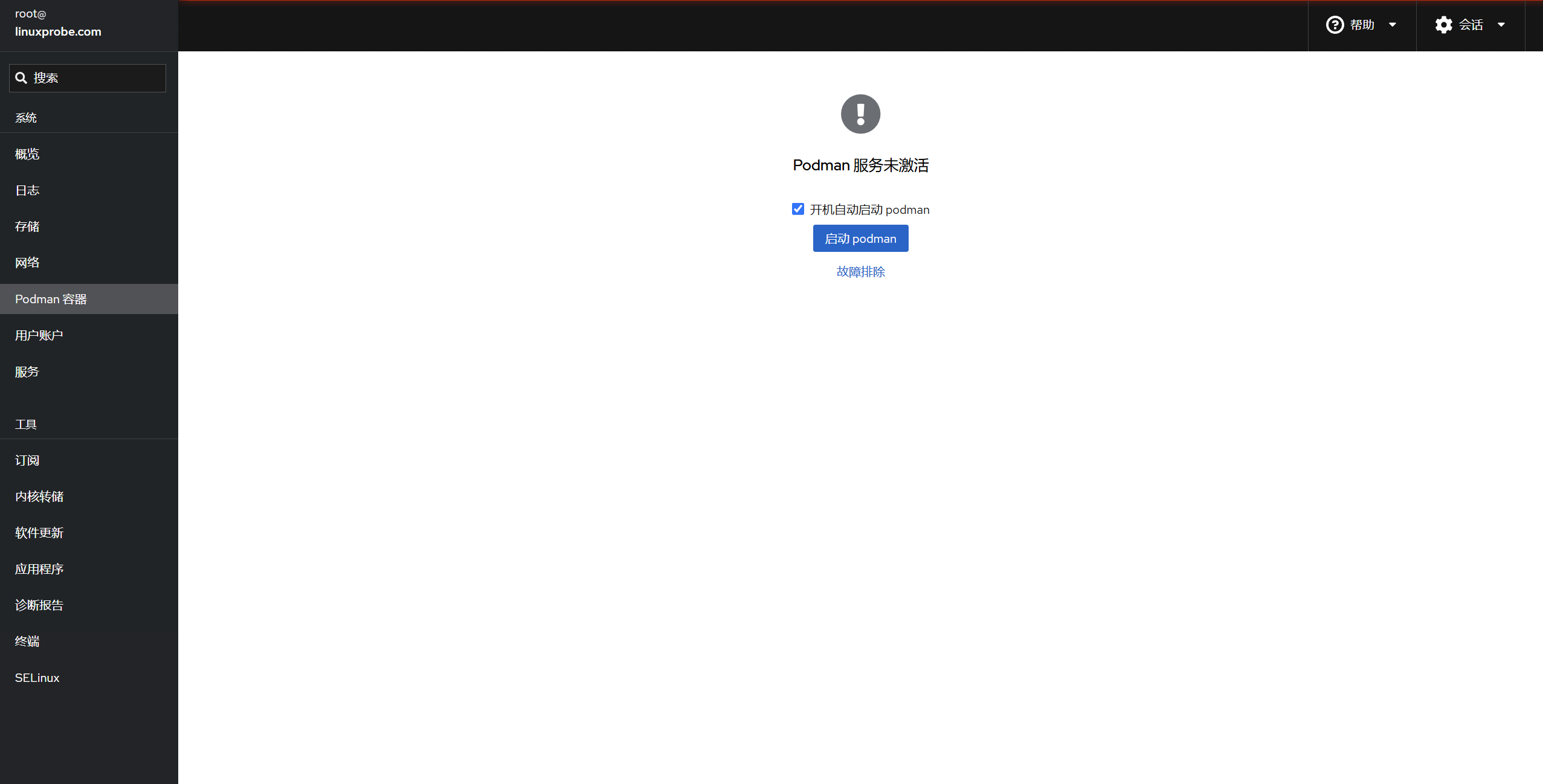
Task: Select 网络 in the sidebar
Action: pyautogui.click(x=27, y=263)
